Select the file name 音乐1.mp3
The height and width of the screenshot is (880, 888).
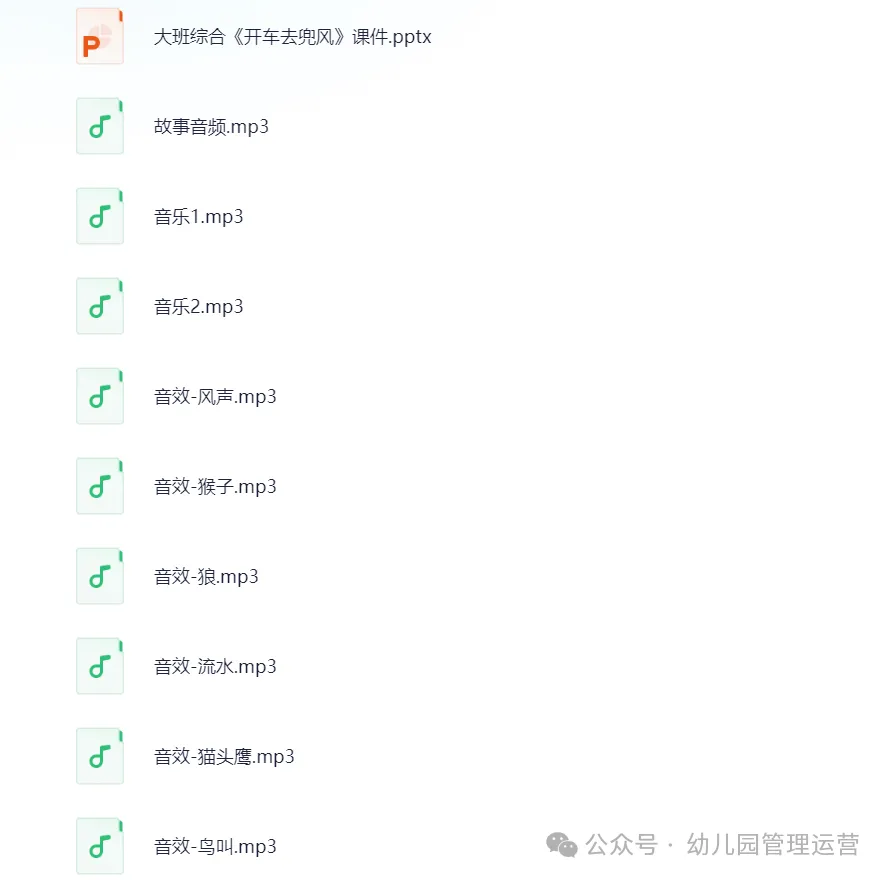click(198, 216)
